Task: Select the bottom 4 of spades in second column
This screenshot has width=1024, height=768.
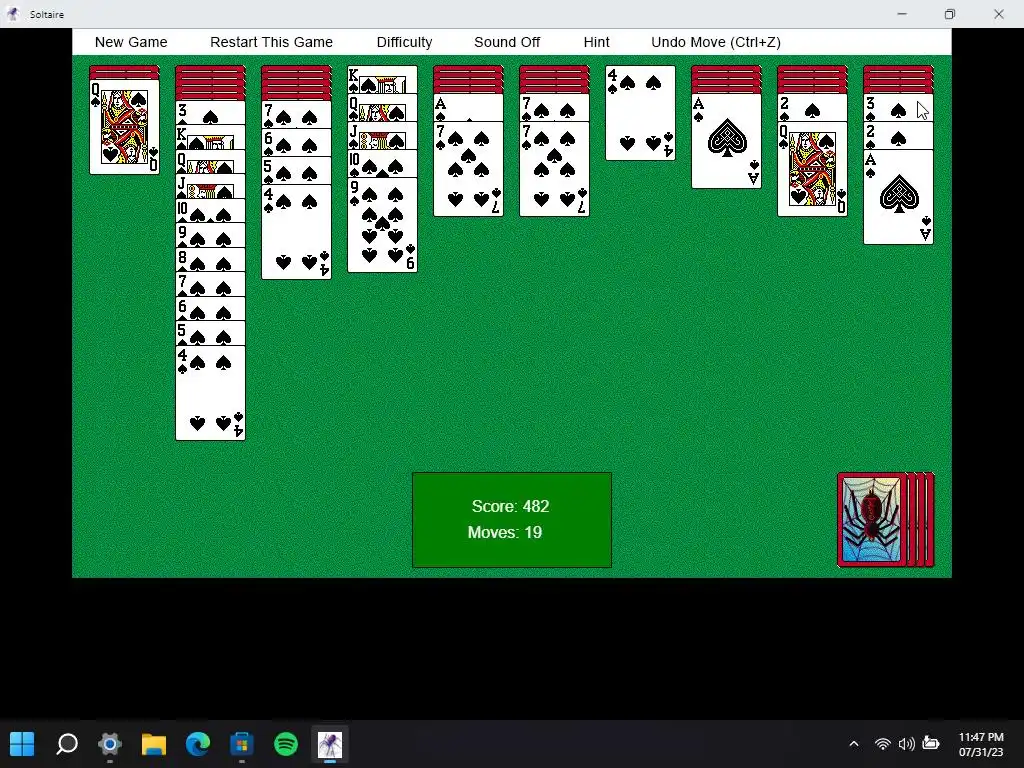Action: coord(210,393)
